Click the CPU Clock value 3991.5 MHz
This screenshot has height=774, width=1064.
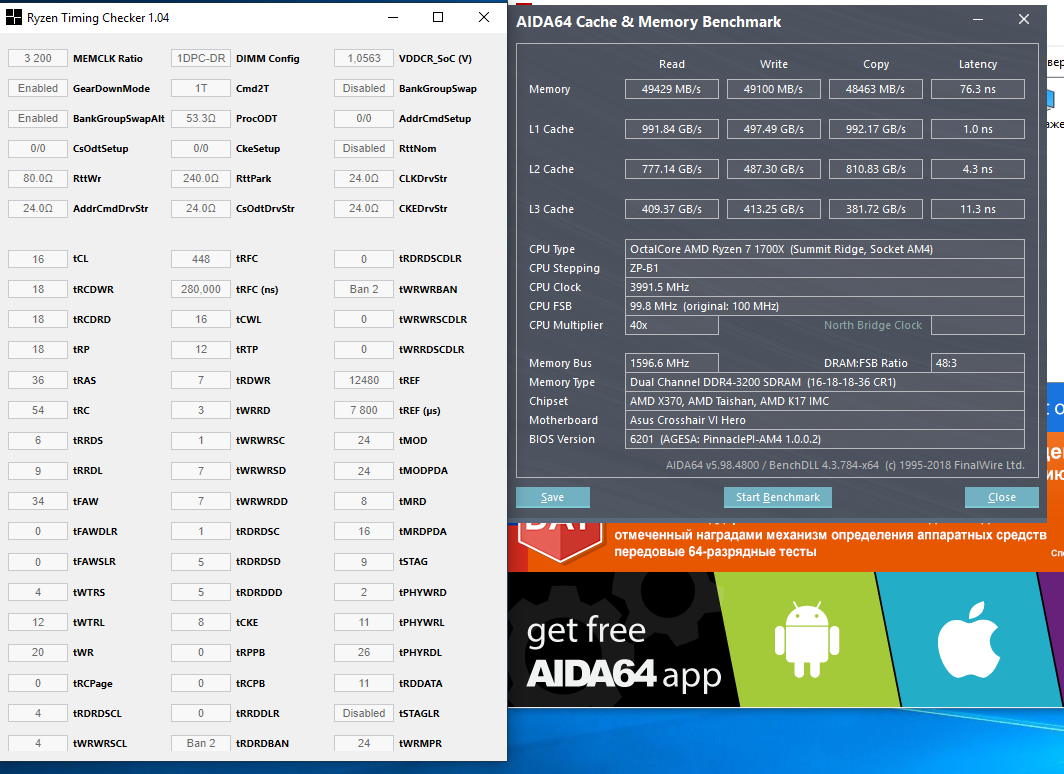pos(824,287)
